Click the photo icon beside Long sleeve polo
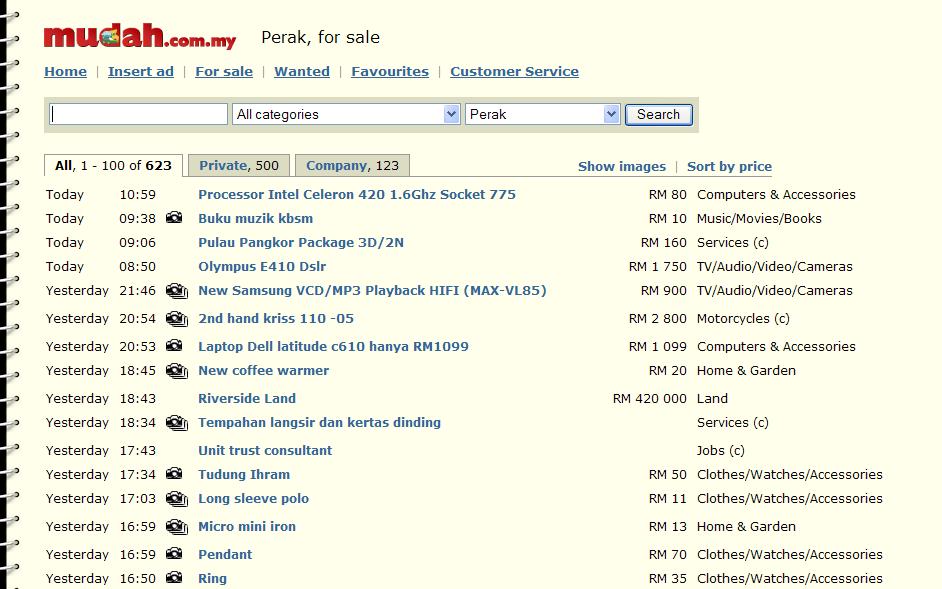This screenshot has height=589, width=942. [x=177, y=498]
